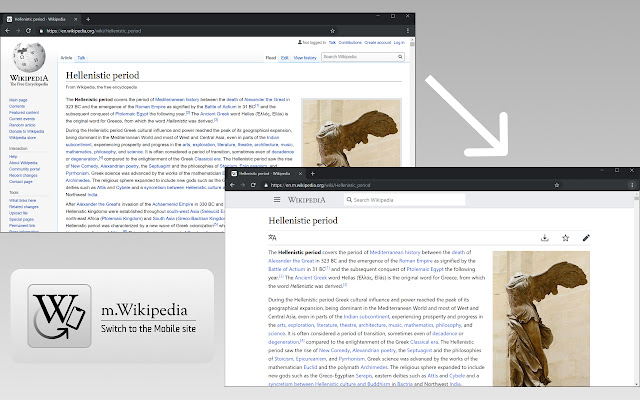Viewport: 640px width, 400px height.
Task: Click the Upload file sidebar link
Action: coord(18,213)
